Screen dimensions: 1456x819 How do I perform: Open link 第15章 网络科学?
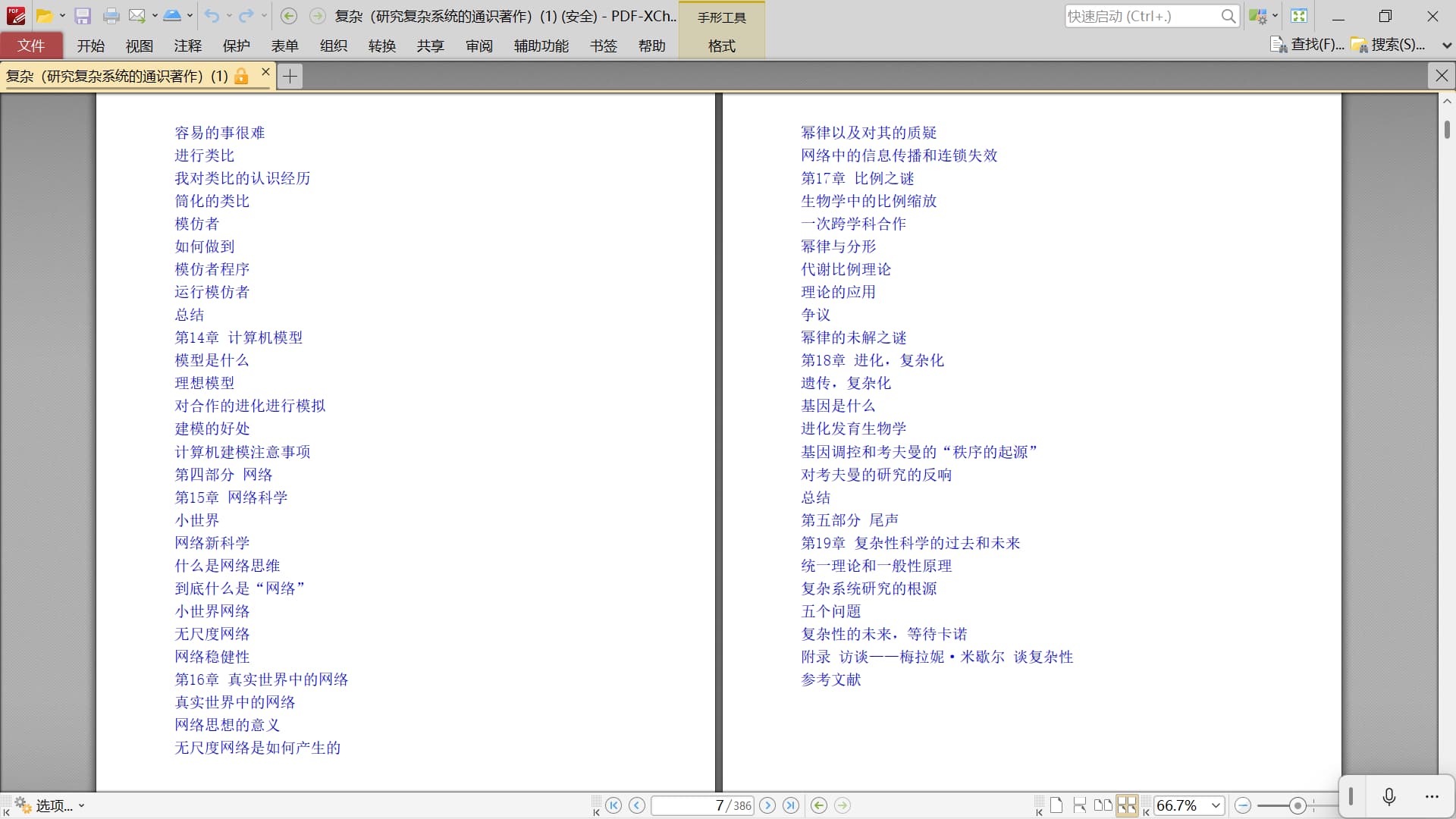coord(231,497)
